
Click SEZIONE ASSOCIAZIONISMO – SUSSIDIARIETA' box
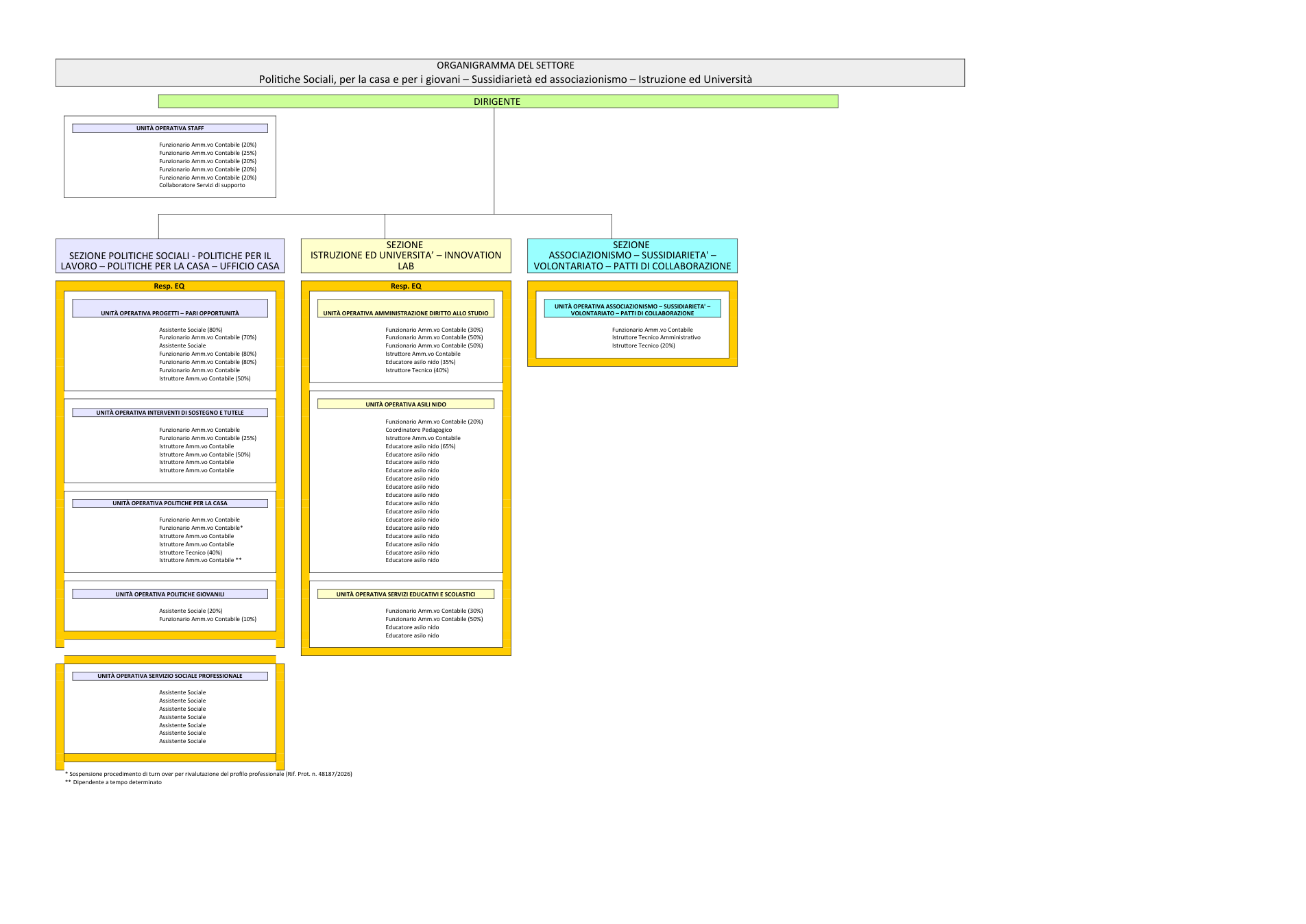[x=632, y=256]
